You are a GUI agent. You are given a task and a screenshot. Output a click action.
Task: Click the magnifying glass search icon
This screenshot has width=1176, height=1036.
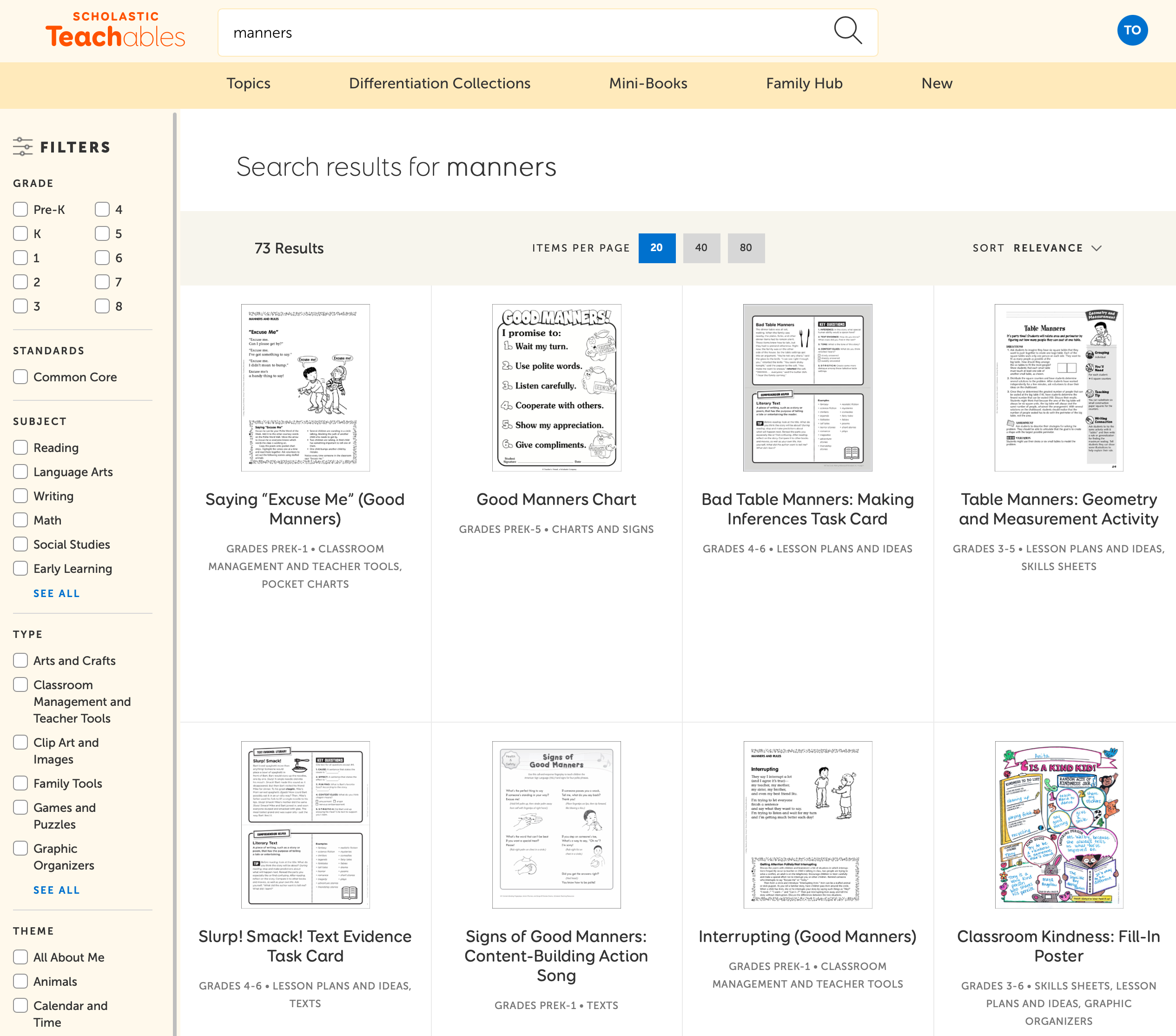tap(847, 31)
